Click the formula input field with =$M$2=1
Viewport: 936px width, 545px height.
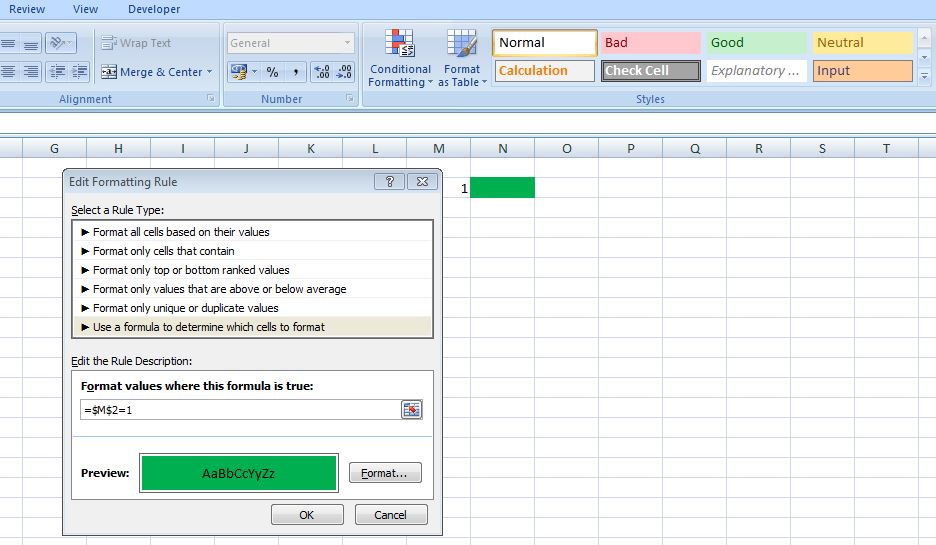click(240, 410)
